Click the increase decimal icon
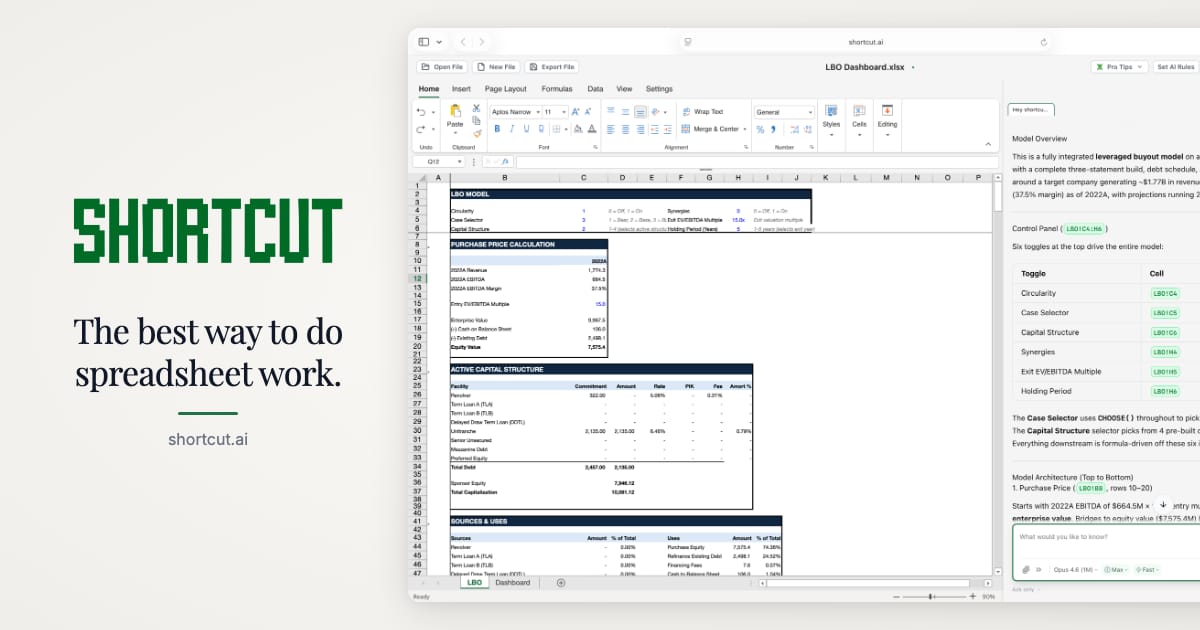This screenshot has width=1200, height=630. pos(794,129)
